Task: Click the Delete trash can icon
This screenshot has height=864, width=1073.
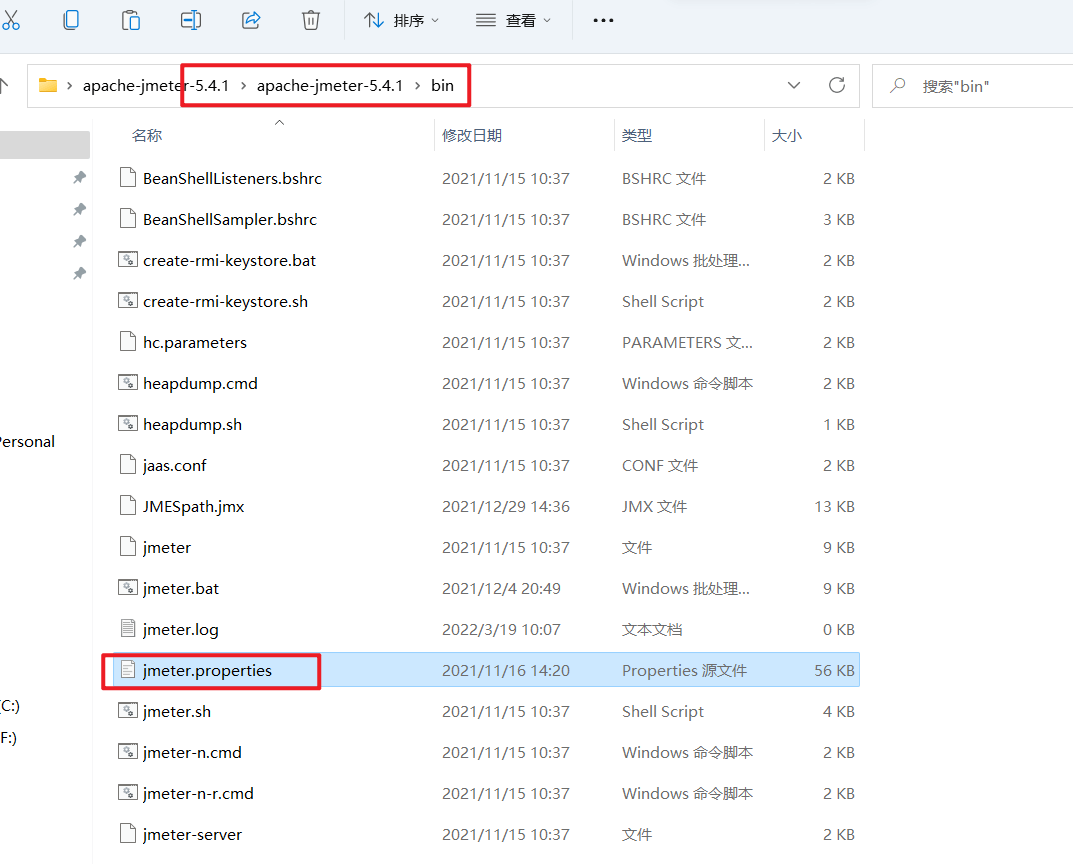Action: click(311, 20)
